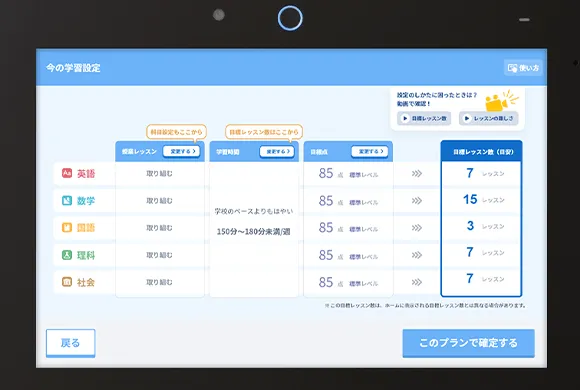
Task: Click the 科目設定もここから speech bubble
Action: (176, 132)
